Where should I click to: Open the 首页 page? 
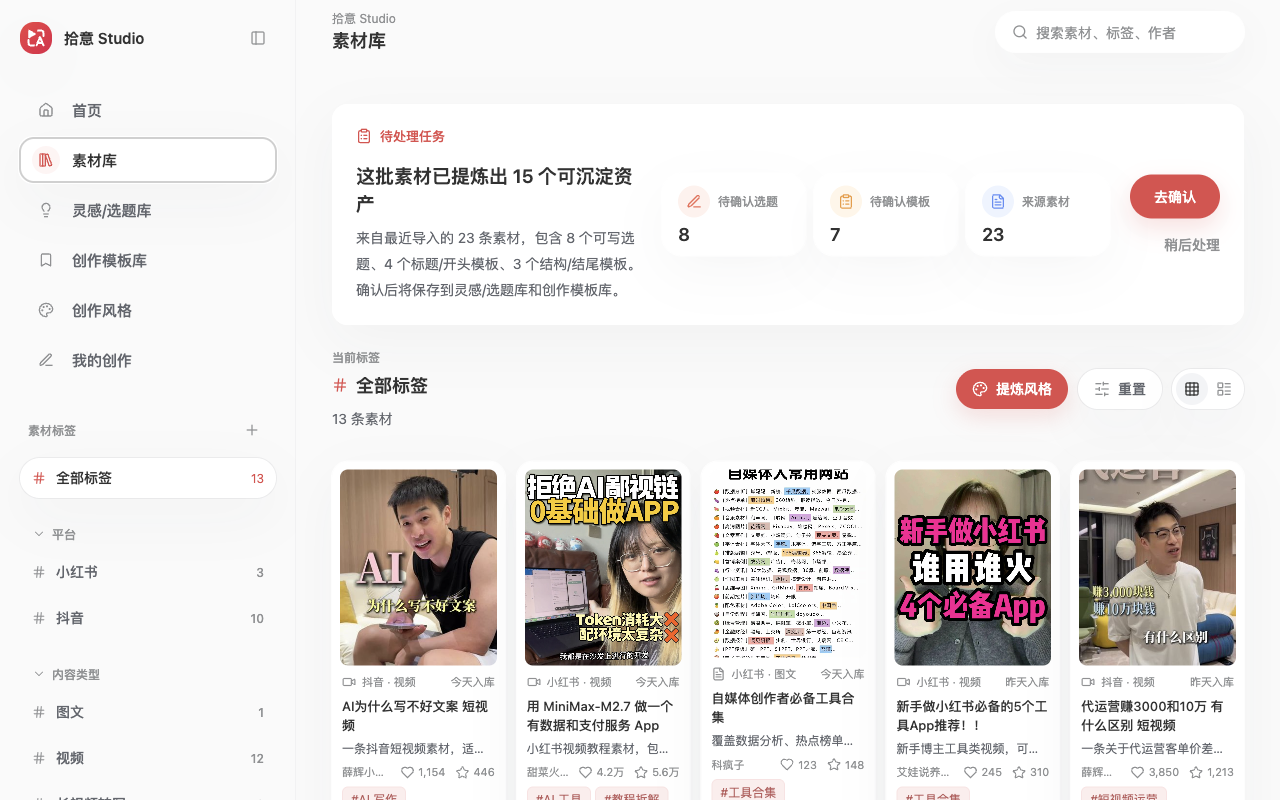point(148,110)
